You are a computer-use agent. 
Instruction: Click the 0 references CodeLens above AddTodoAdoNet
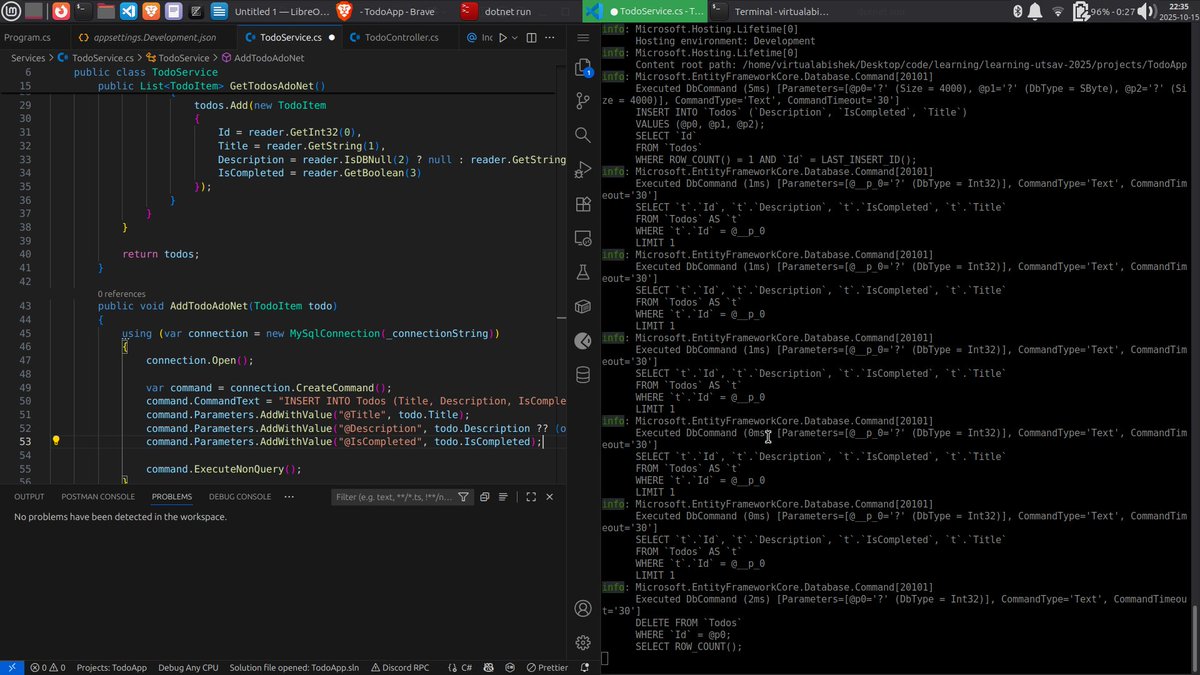point(124,292)
